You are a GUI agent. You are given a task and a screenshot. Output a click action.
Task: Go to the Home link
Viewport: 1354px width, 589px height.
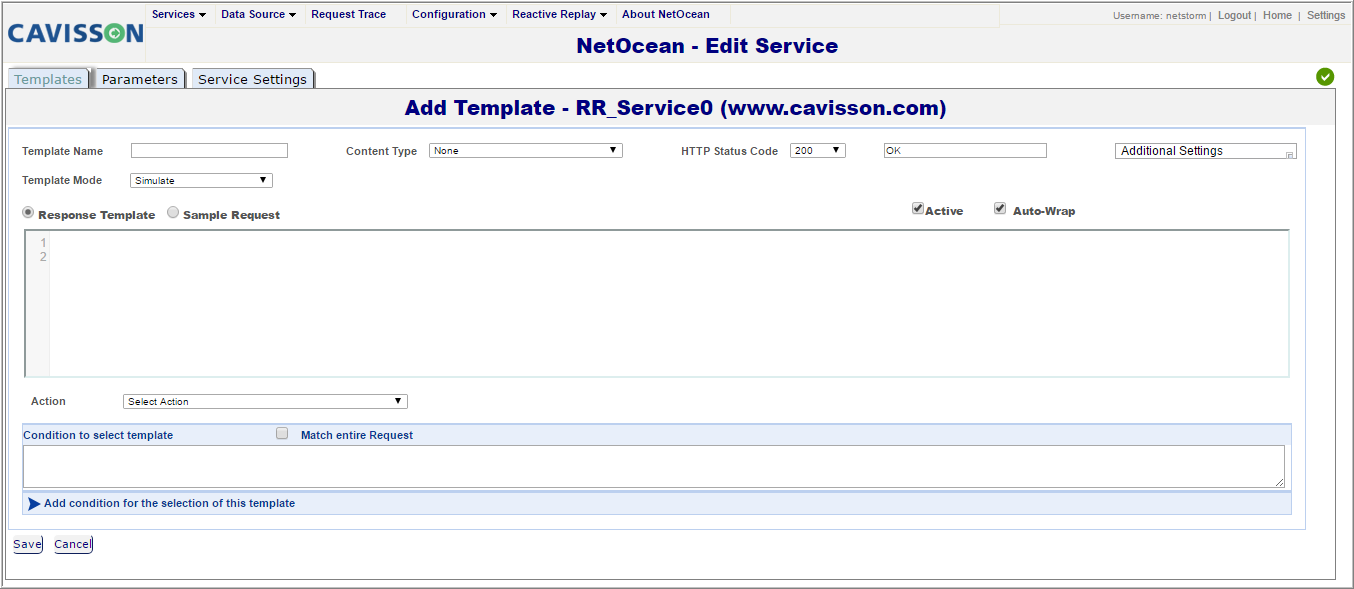click(x=1277, y=16)
